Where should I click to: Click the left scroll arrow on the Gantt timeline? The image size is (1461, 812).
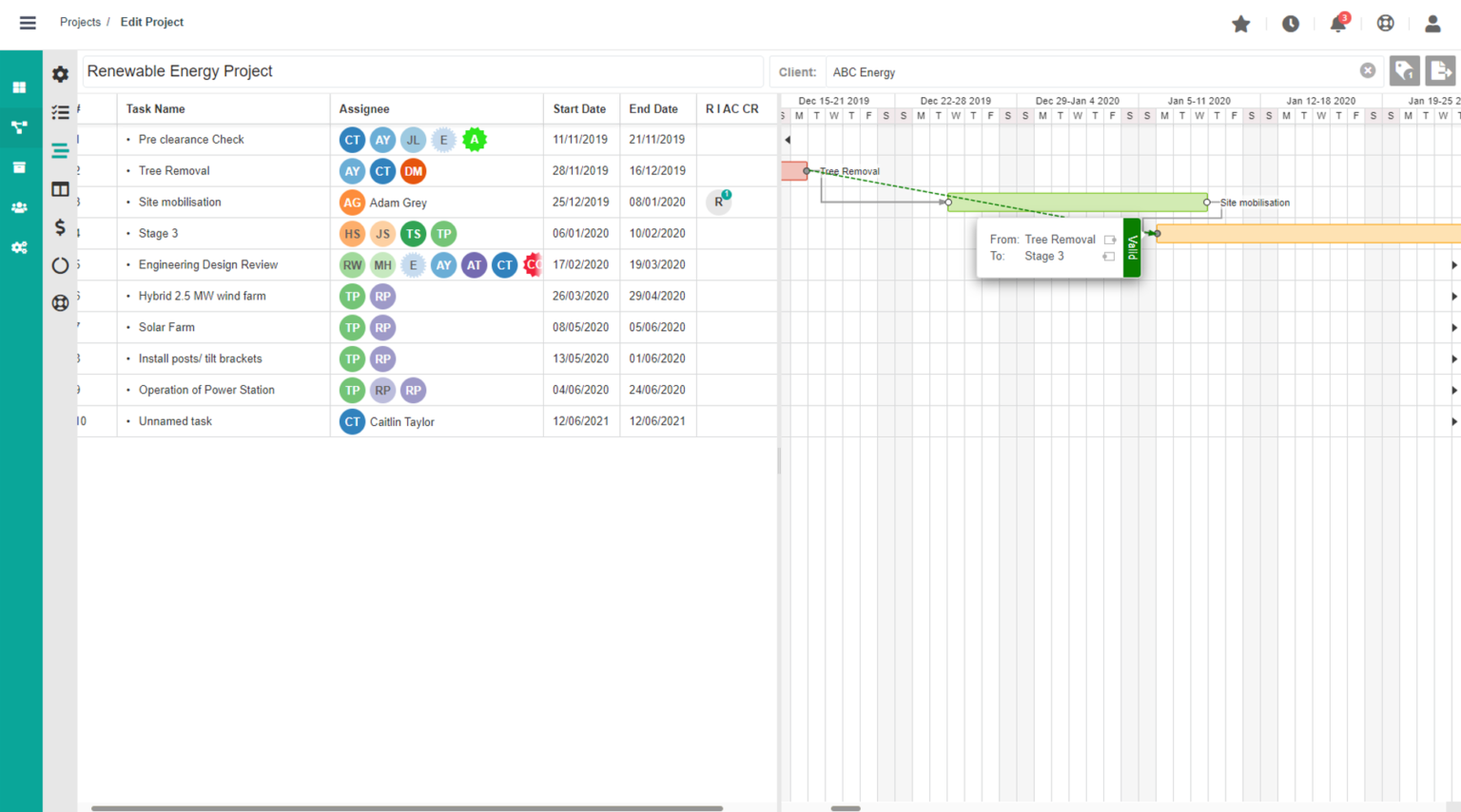click(786, 140)
